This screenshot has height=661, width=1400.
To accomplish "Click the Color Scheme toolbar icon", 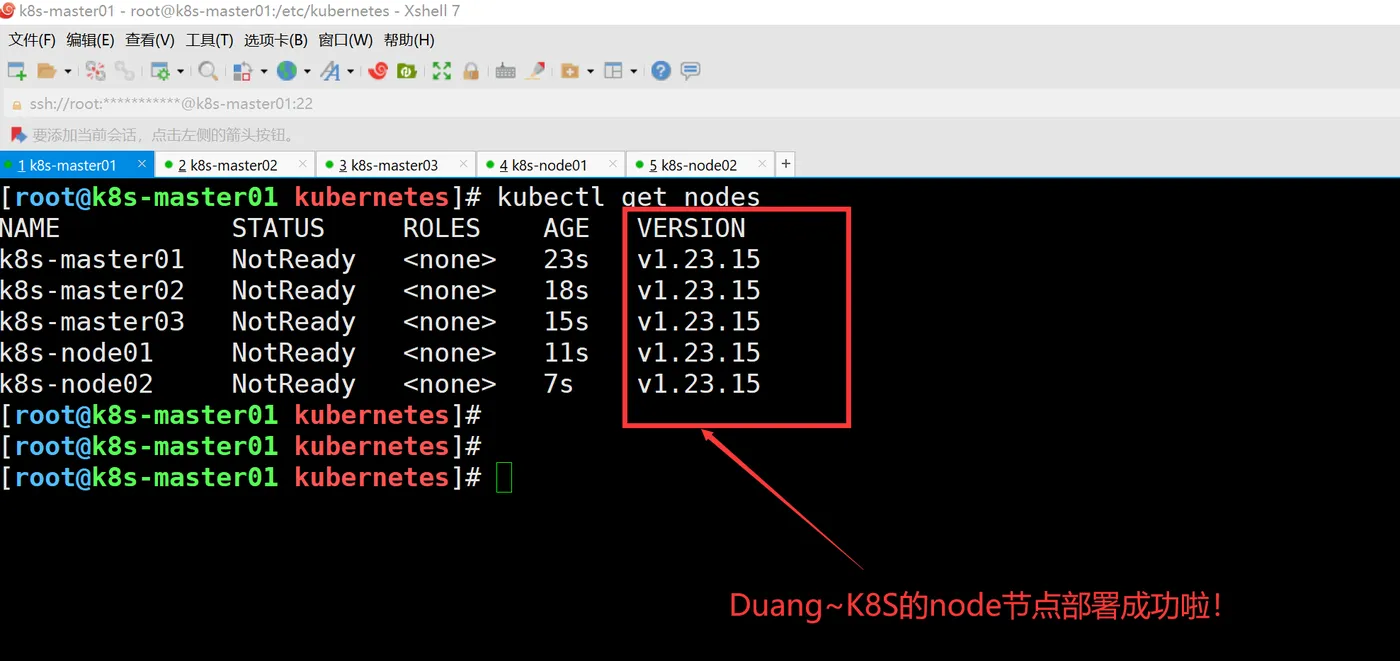I will pyautogui.click(x=243, y=71).
